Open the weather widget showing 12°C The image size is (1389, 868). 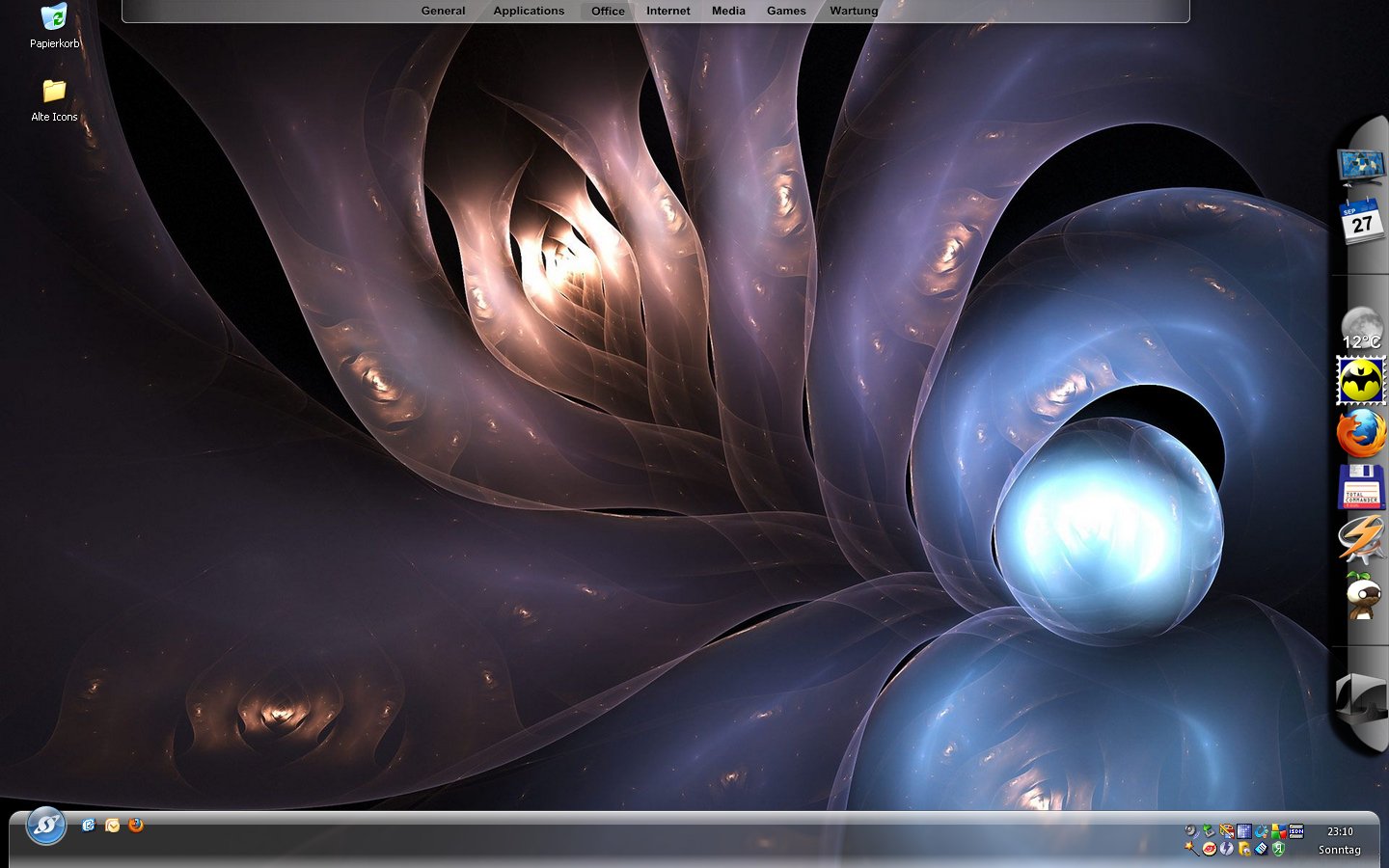[1361, 329]
